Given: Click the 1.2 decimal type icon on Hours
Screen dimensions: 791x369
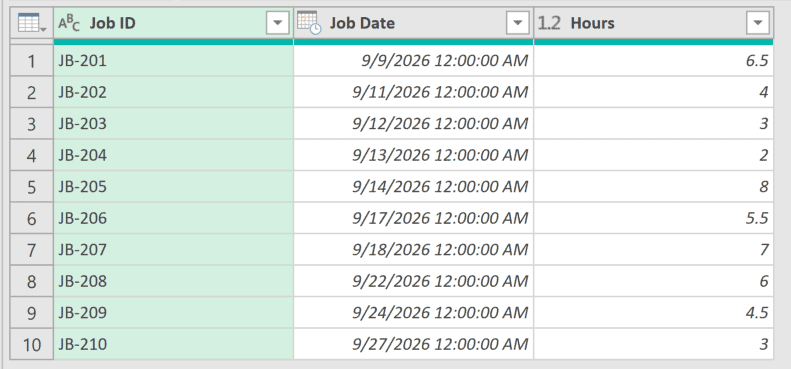Looking at the screenshot, I should [x=549, y=23].
